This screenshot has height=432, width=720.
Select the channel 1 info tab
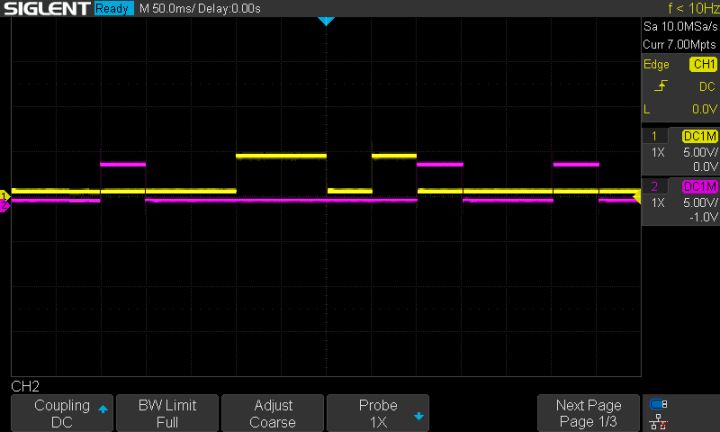pos(655,136)
